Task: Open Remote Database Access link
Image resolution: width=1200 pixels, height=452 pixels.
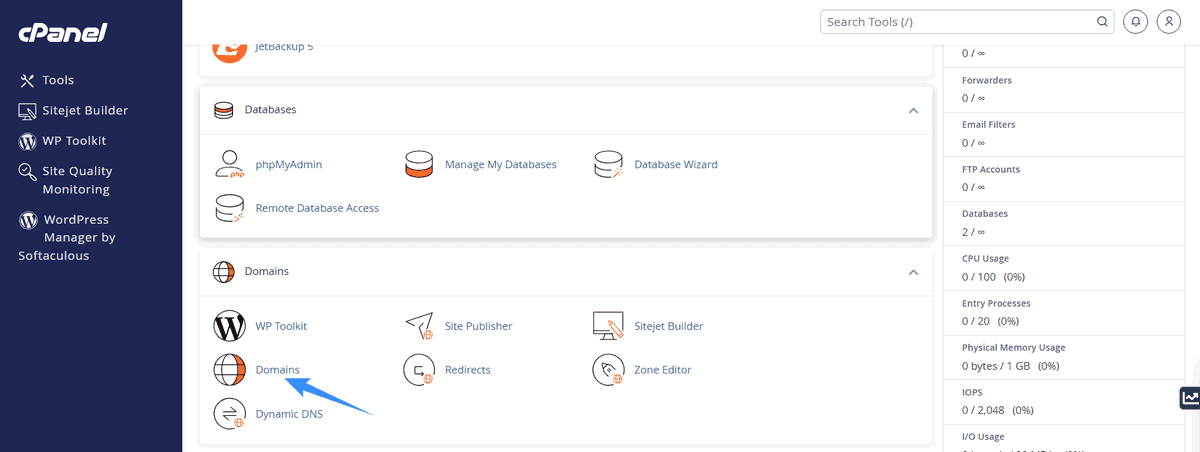Action: (x=317, y=208)
